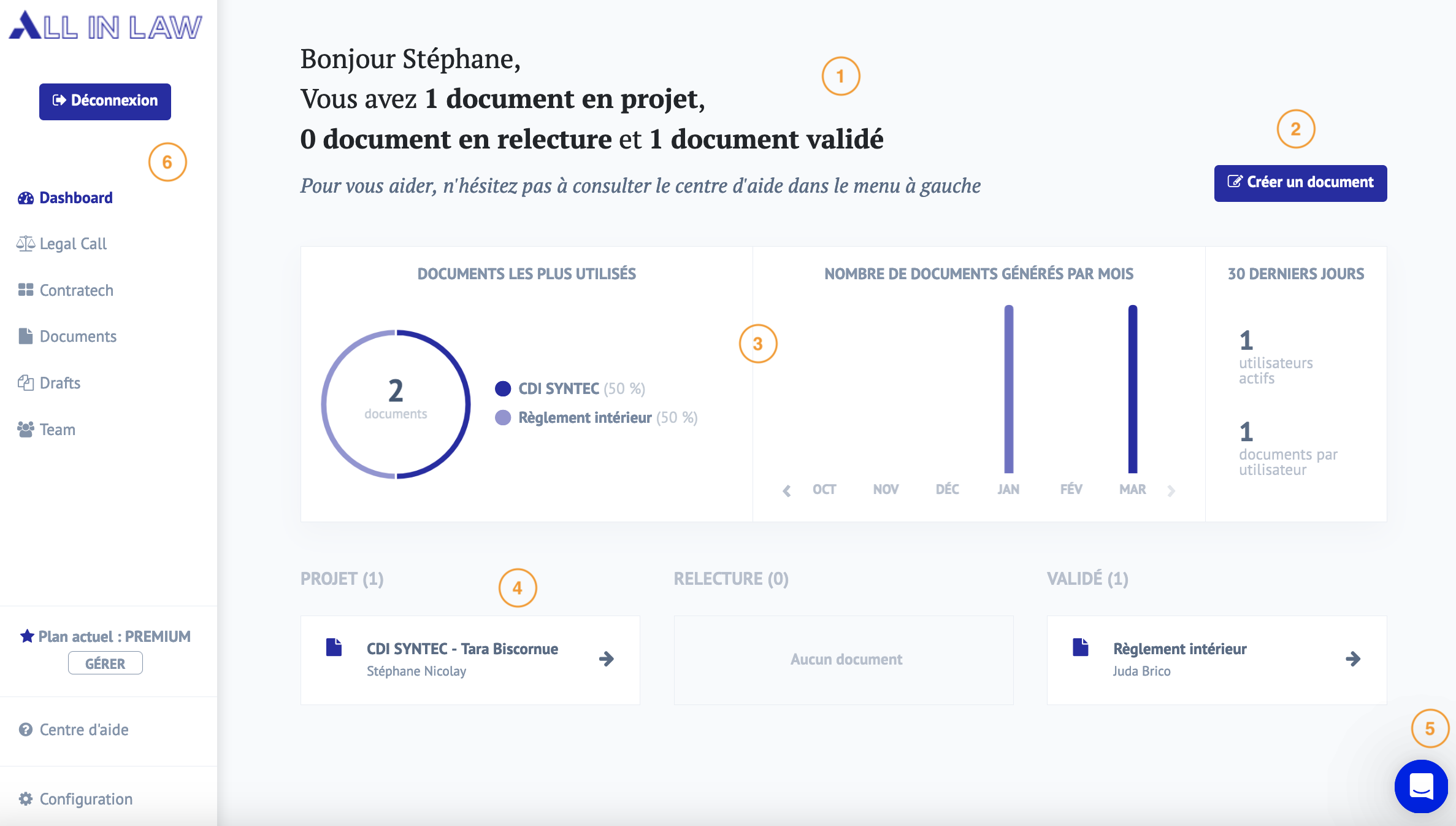Click the CDI SYNTEC legend color dot
The height and width of the screenshot is (826, 1456).
click(x=503, y=388)
